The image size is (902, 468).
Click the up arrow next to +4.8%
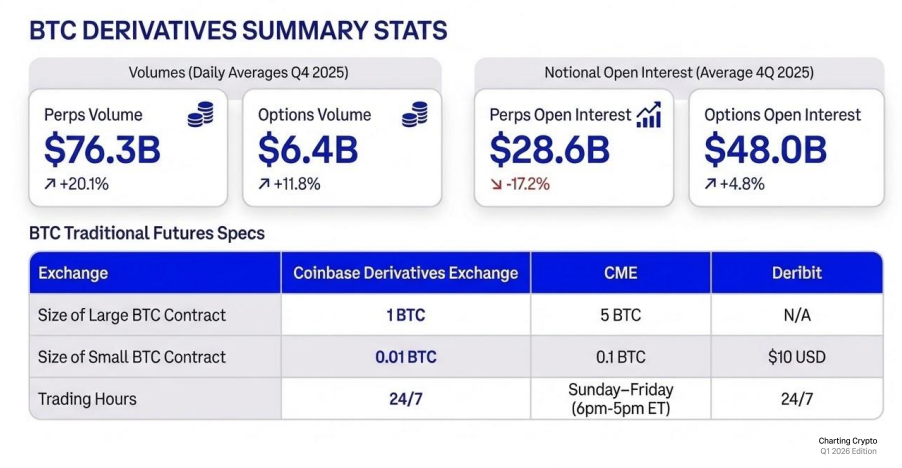710,183
